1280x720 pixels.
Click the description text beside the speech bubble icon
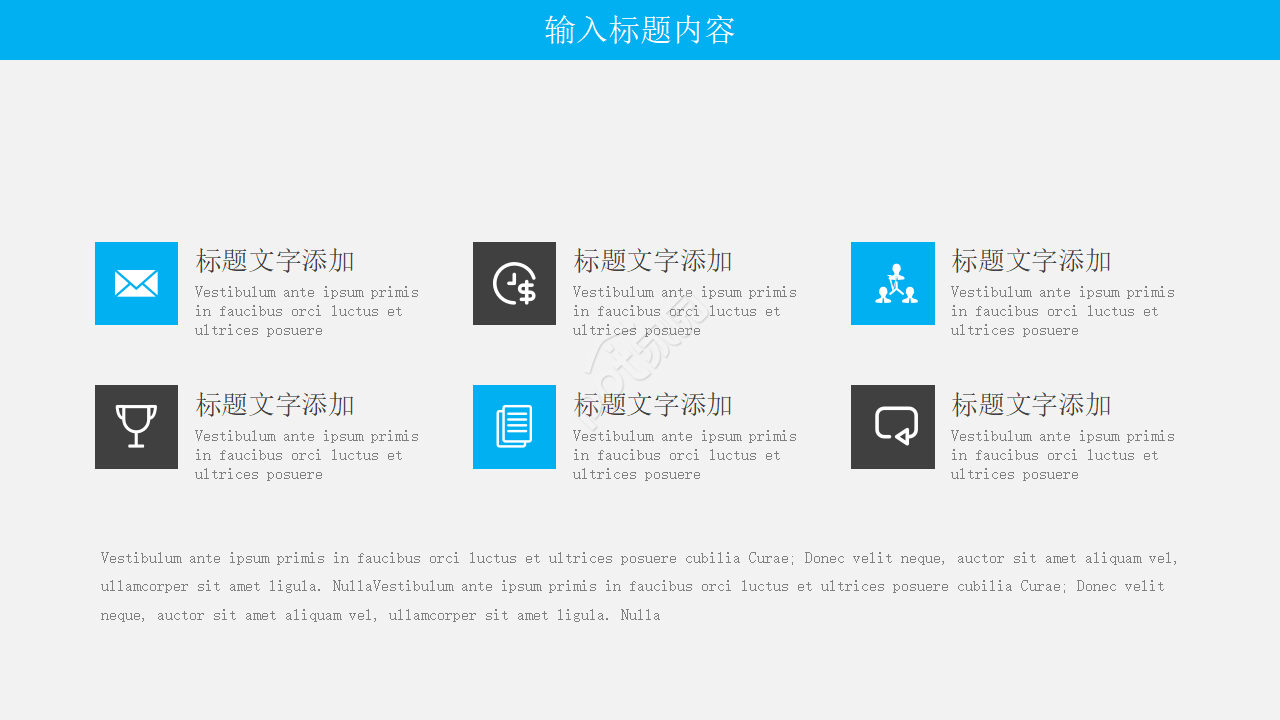click(x=1062, y=455)
